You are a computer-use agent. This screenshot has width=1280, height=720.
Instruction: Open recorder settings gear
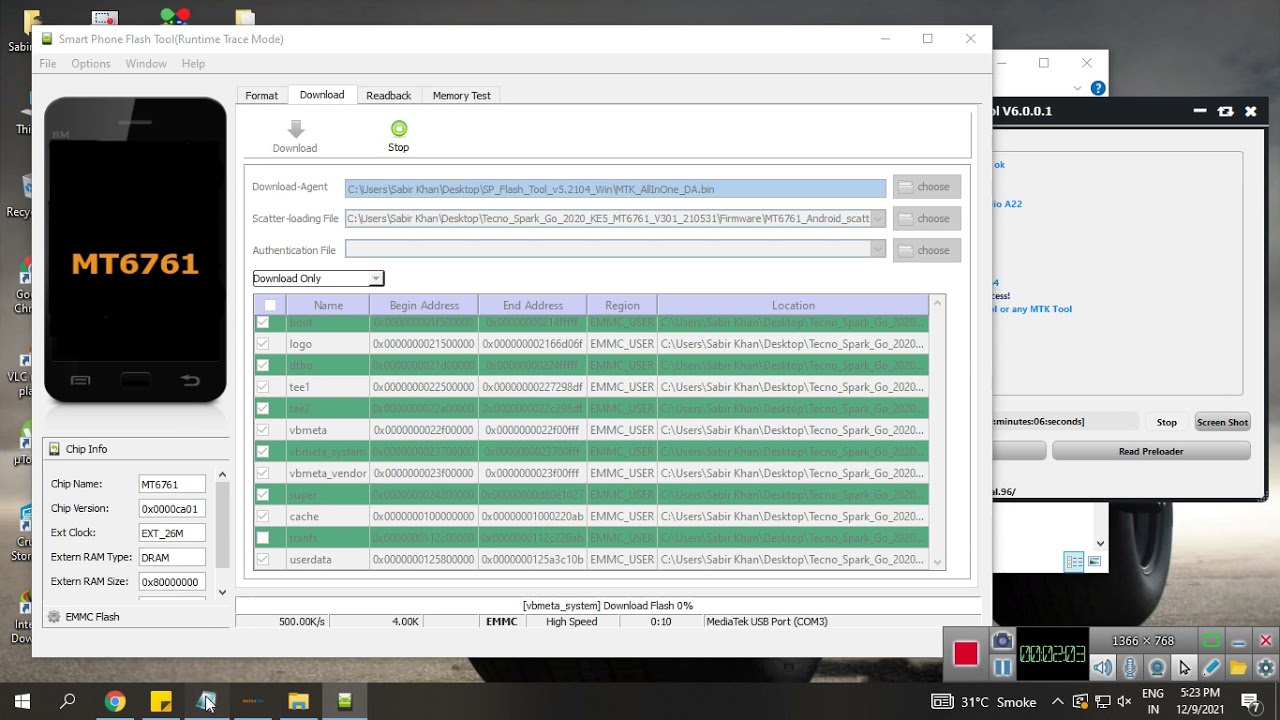[1265, 667]
